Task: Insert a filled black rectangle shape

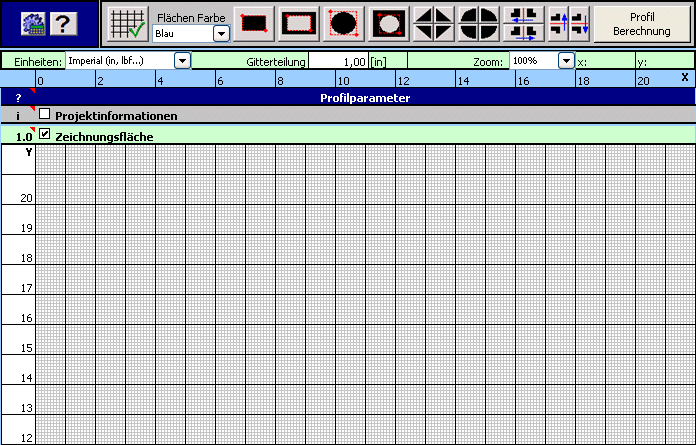Action: tap(254, 24)
